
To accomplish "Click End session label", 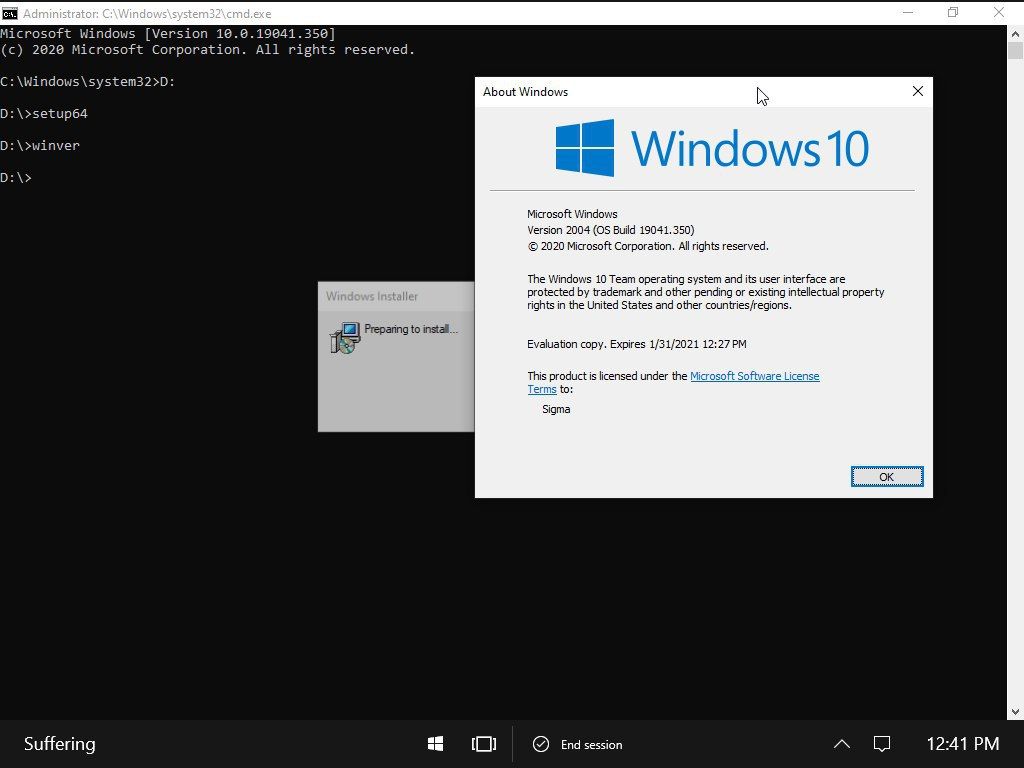I will [x=592, y=744].
